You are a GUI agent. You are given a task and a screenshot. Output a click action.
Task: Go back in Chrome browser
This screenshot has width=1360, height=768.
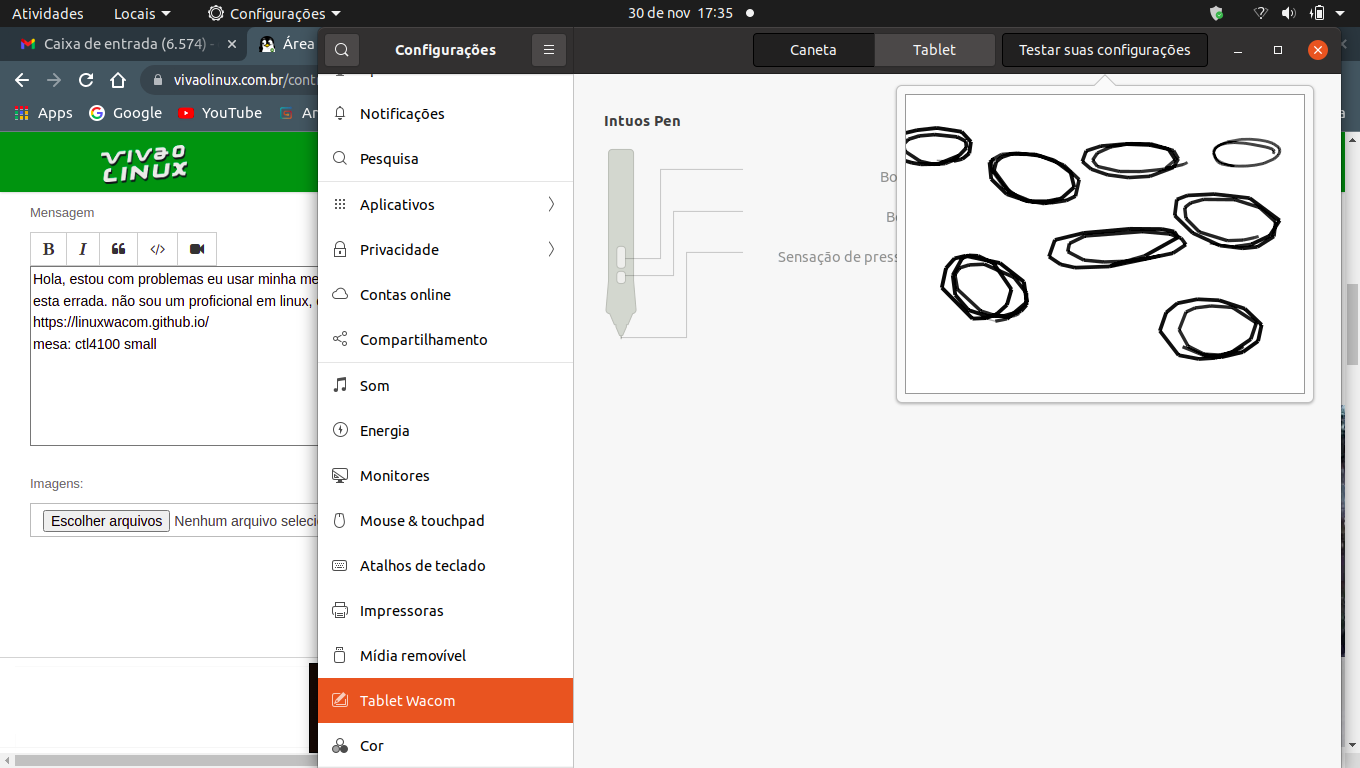22,80
